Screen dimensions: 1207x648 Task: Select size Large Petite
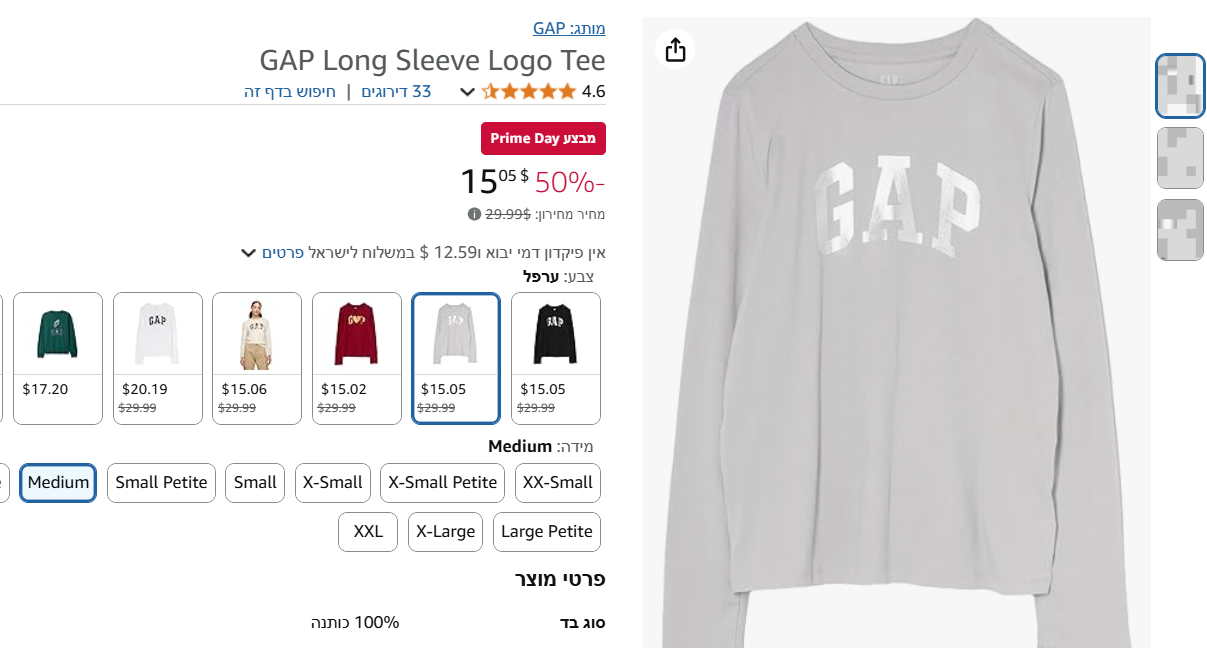547,531
